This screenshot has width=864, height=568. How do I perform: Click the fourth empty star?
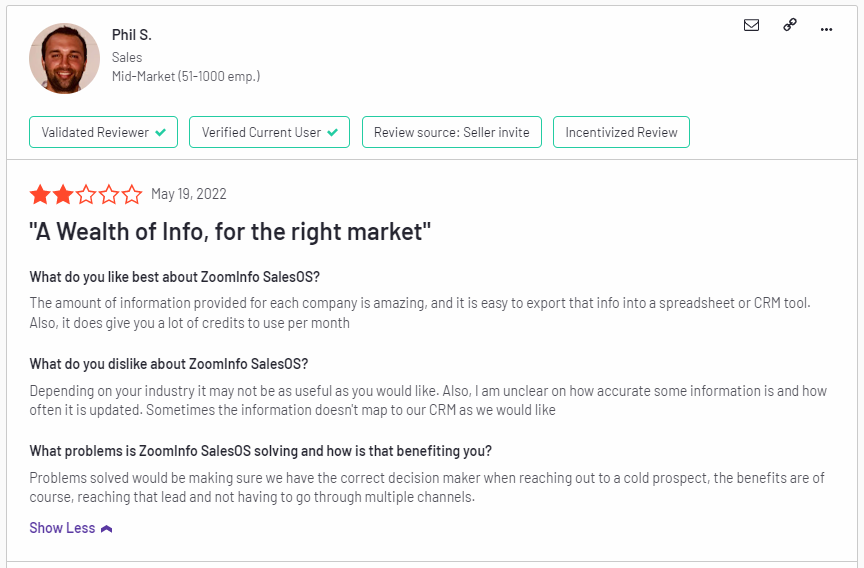click(x=109, y=194)
